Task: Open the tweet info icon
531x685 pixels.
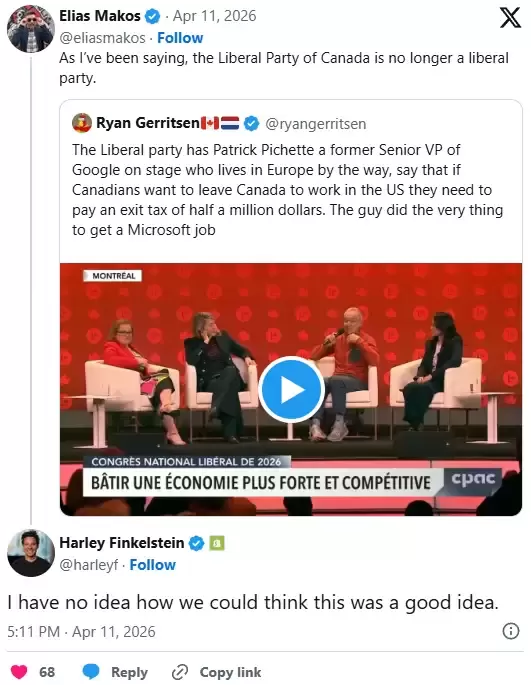Action: [510, 631]
